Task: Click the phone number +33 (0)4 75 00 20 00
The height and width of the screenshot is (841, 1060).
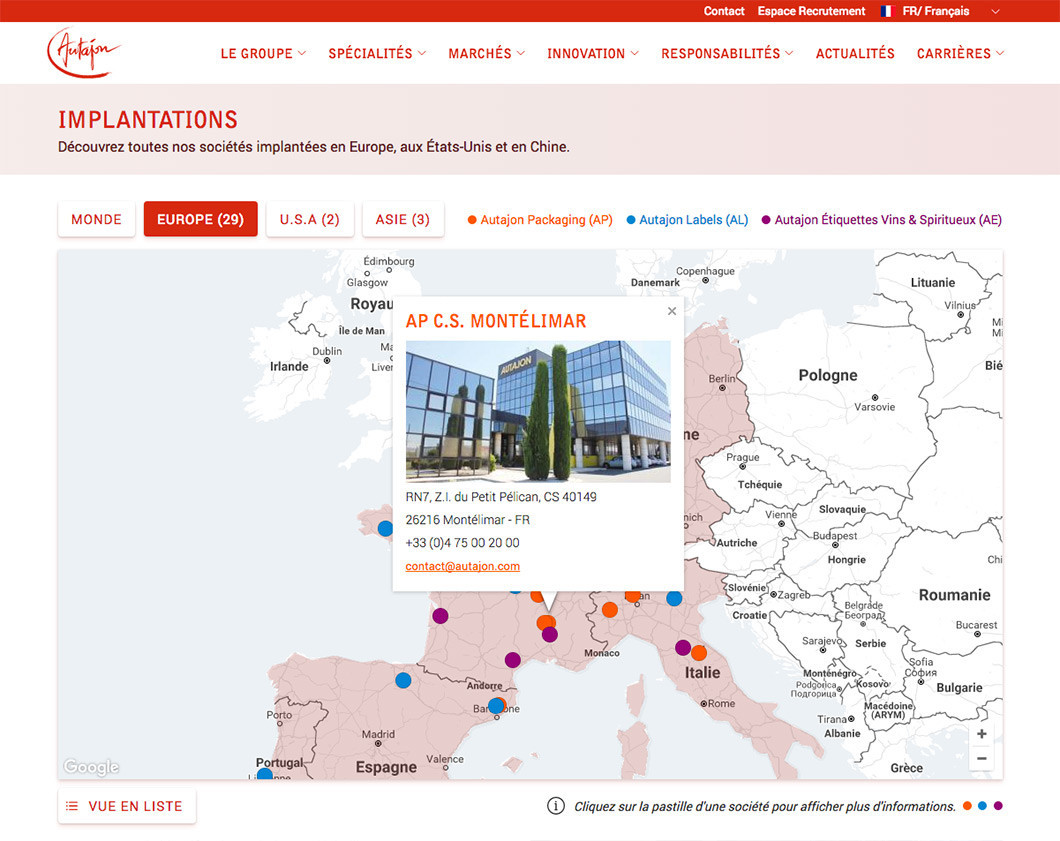Action: [x=462, y=543]
